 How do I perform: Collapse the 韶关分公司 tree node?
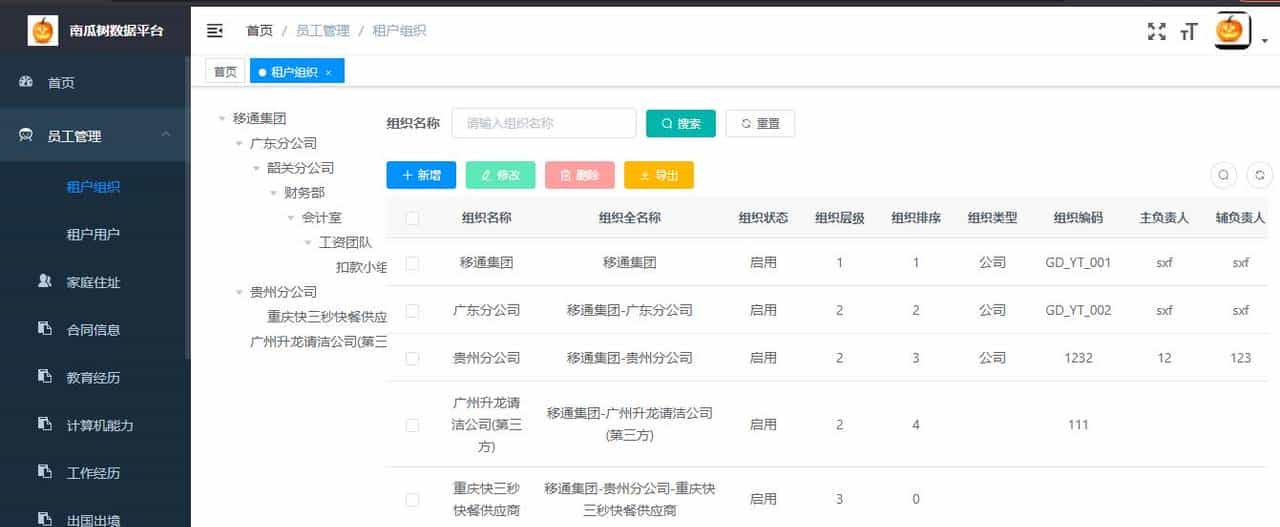255,168
